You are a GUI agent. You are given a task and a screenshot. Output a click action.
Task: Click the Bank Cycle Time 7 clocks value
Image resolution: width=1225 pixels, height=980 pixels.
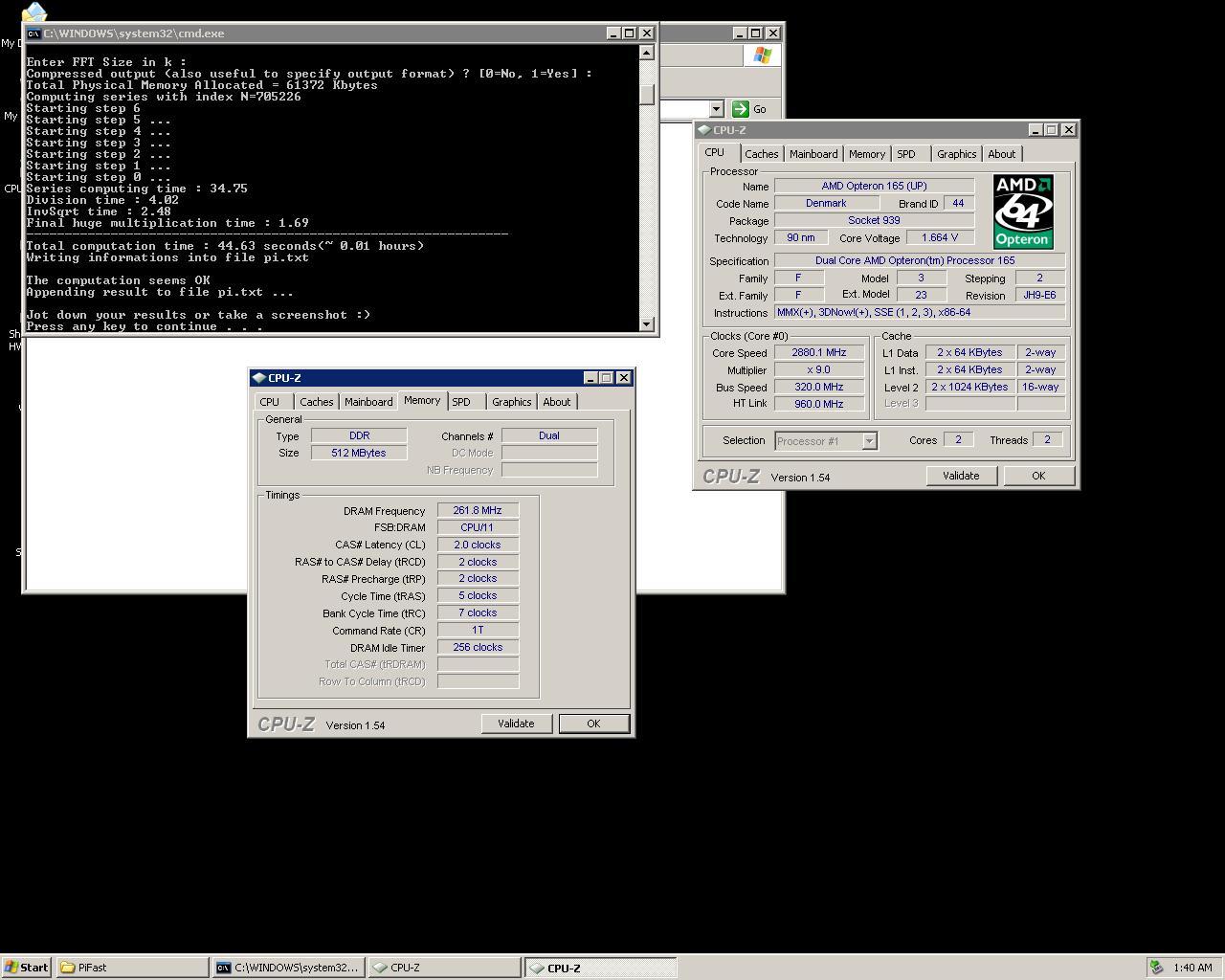[x=478, y=612]
